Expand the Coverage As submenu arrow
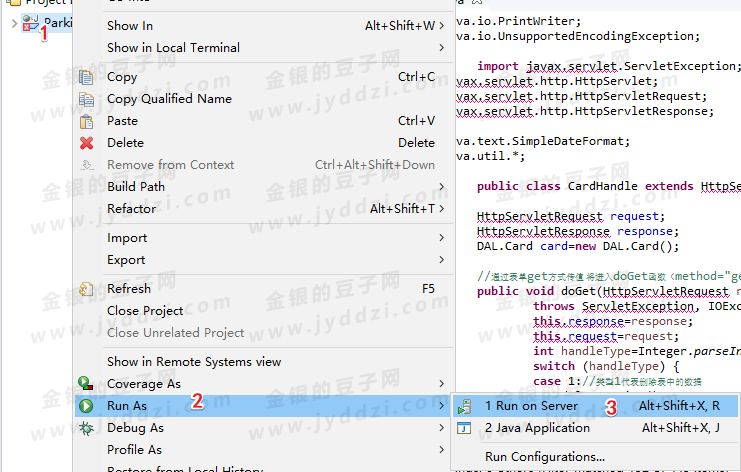 coord(442,384)
